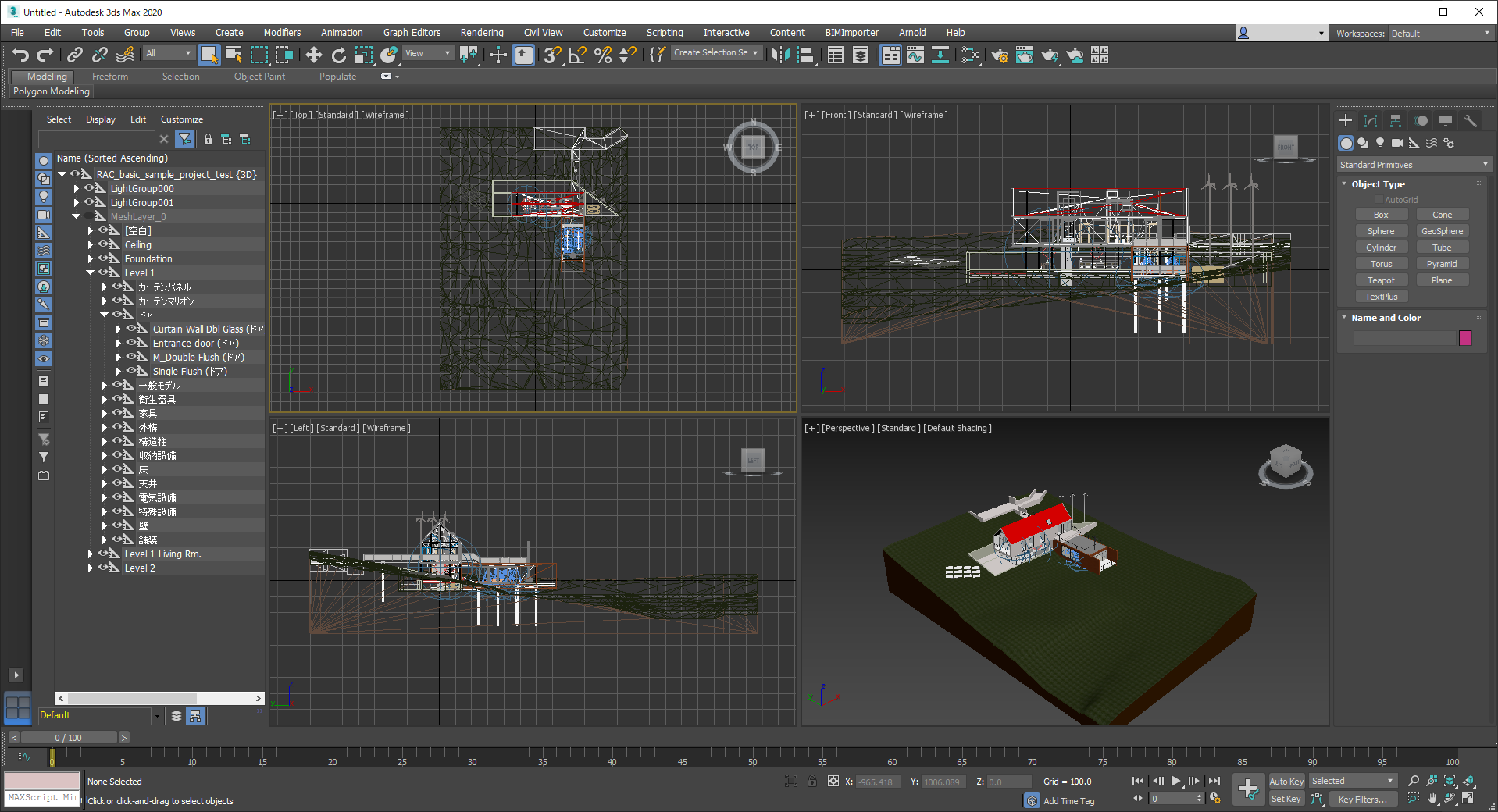Click the Render Setup icon

tap(1000, 55)
